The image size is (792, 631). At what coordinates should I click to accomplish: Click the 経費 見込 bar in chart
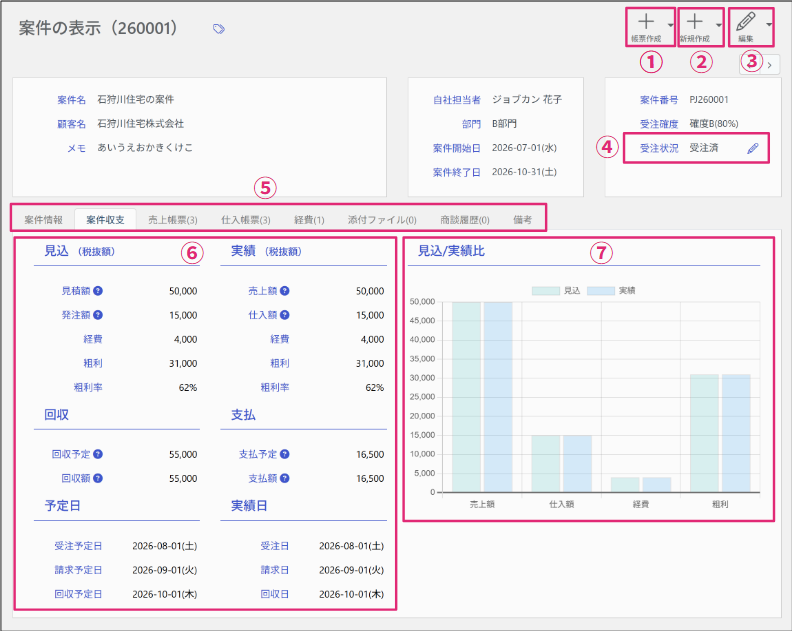point(625,484)
